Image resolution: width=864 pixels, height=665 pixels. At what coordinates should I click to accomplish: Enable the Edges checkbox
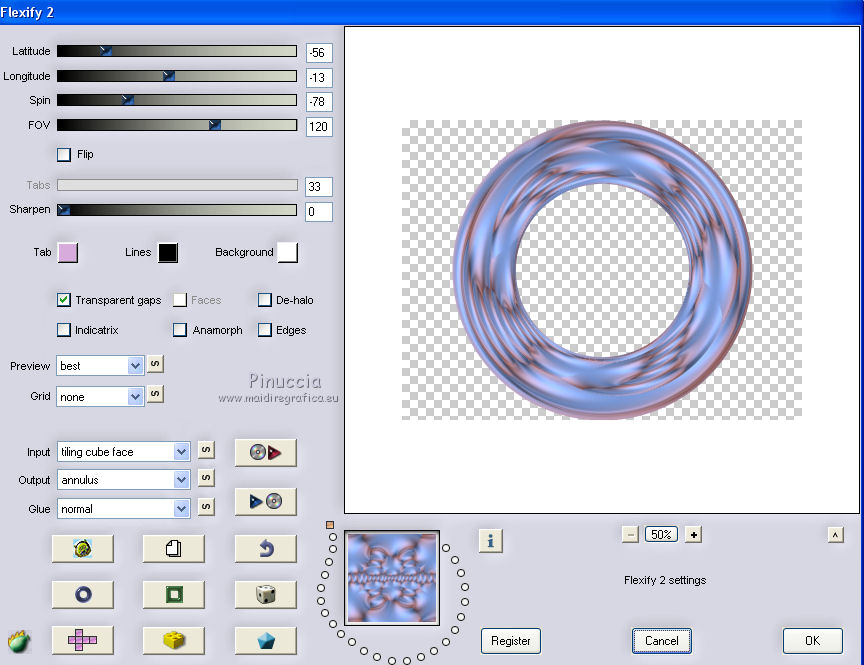click(x=264, y=329)
